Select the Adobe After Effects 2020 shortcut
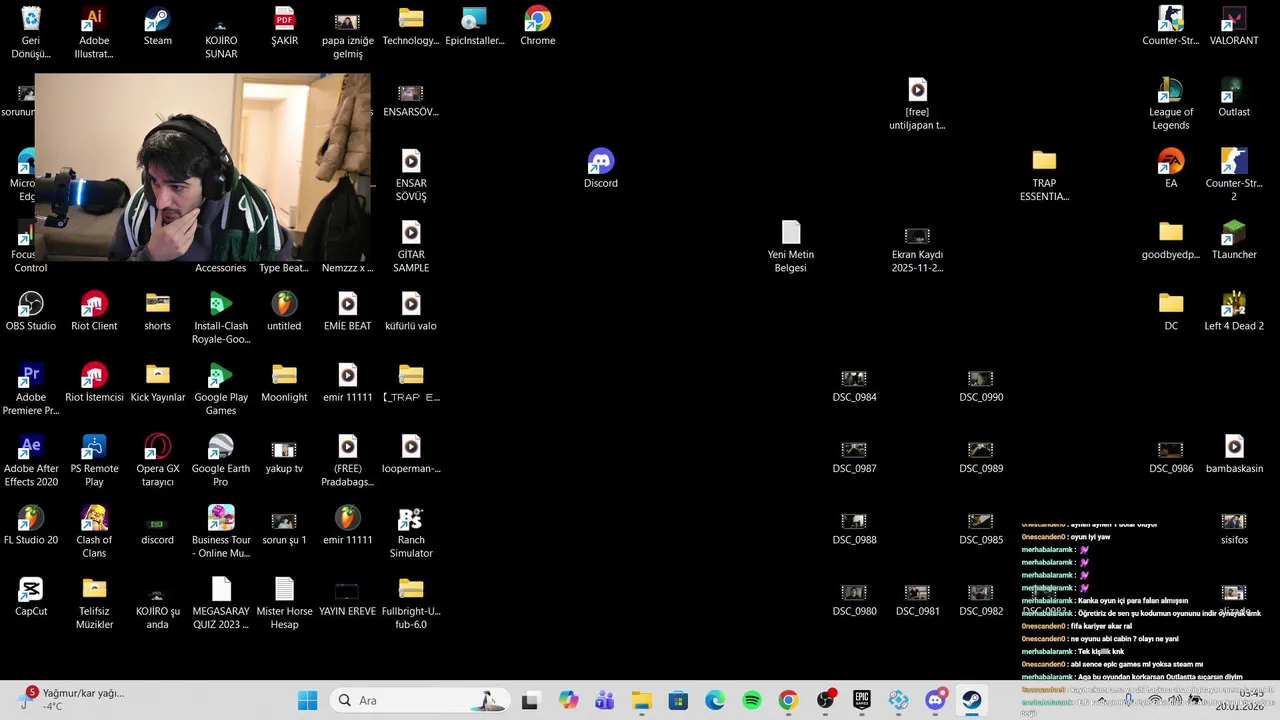Viewport: 1280px width, 720px height. tap(31, 461)
